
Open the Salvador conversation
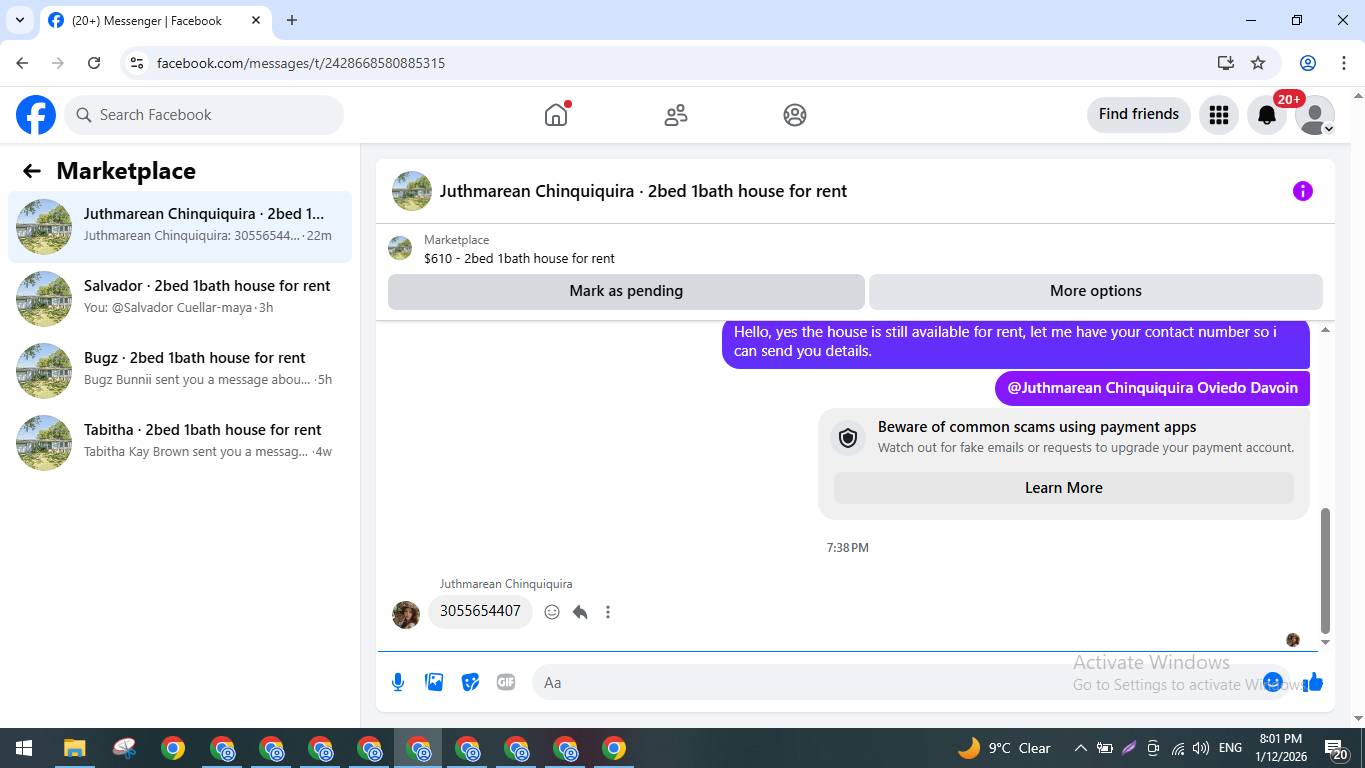(x=180, y=299)
